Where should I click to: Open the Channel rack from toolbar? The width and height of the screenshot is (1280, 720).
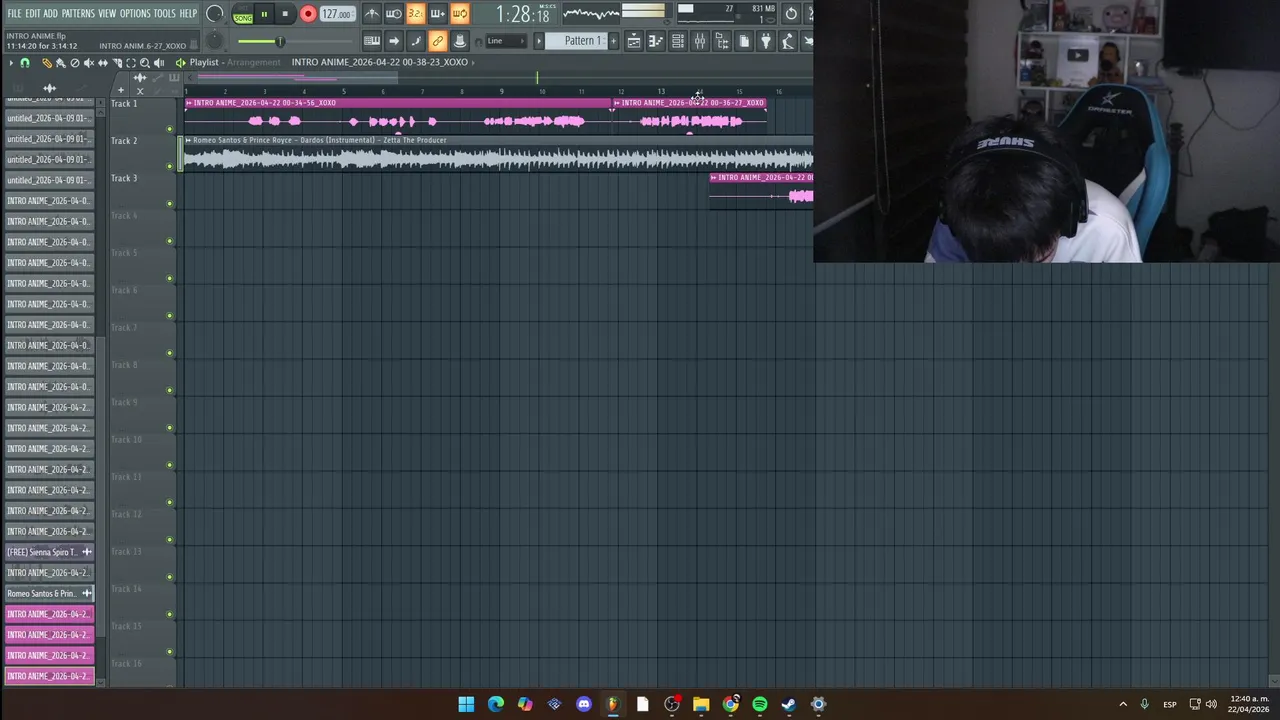point(678,41)
